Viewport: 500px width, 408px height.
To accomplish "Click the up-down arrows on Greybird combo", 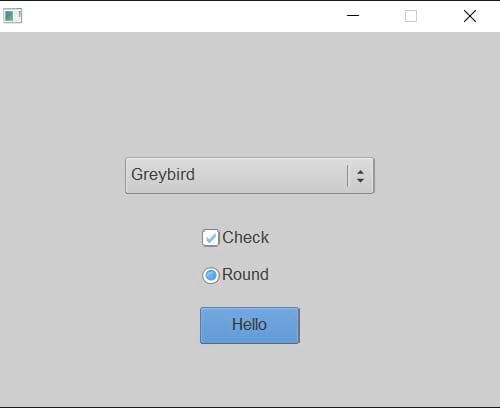I will (x=360, y=176).
